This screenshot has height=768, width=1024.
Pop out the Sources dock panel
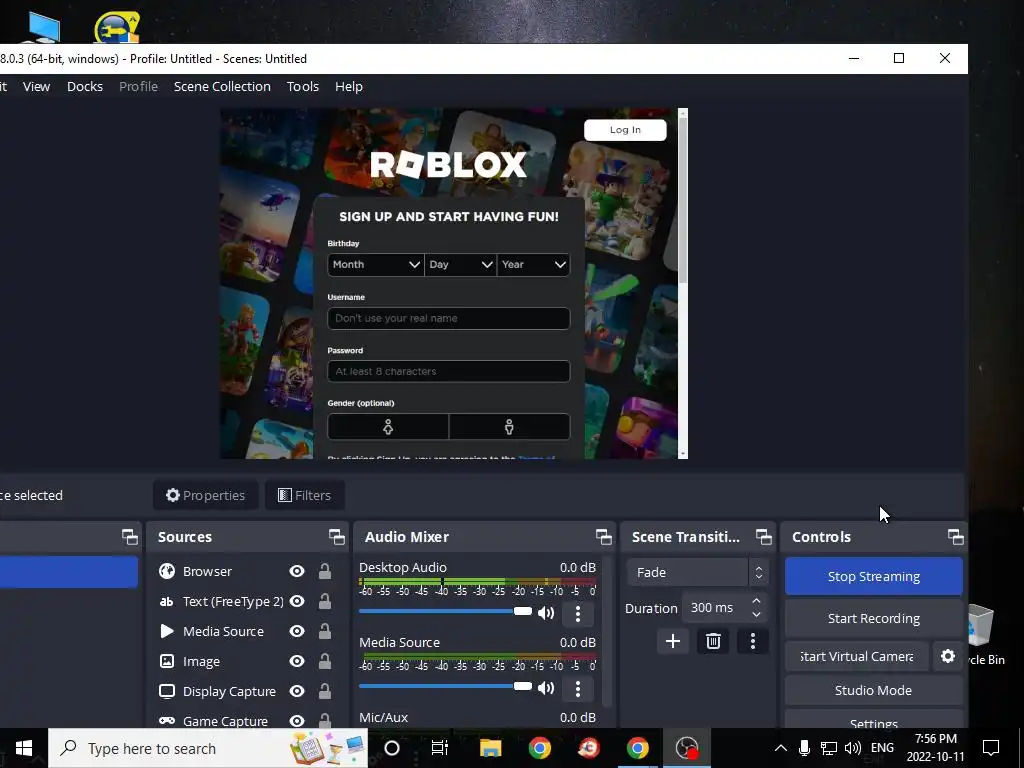(x=336, y=537)
